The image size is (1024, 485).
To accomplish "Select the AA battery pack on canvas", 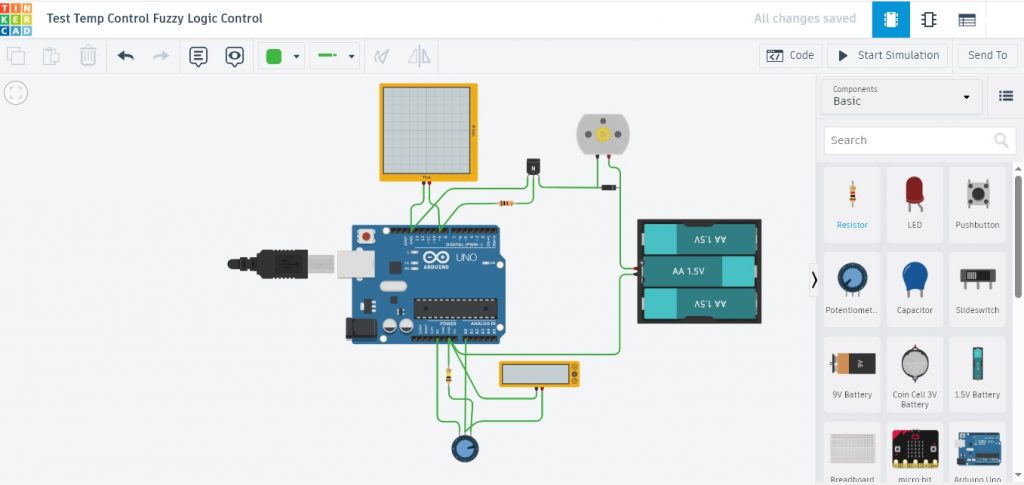I will point(699,271).
